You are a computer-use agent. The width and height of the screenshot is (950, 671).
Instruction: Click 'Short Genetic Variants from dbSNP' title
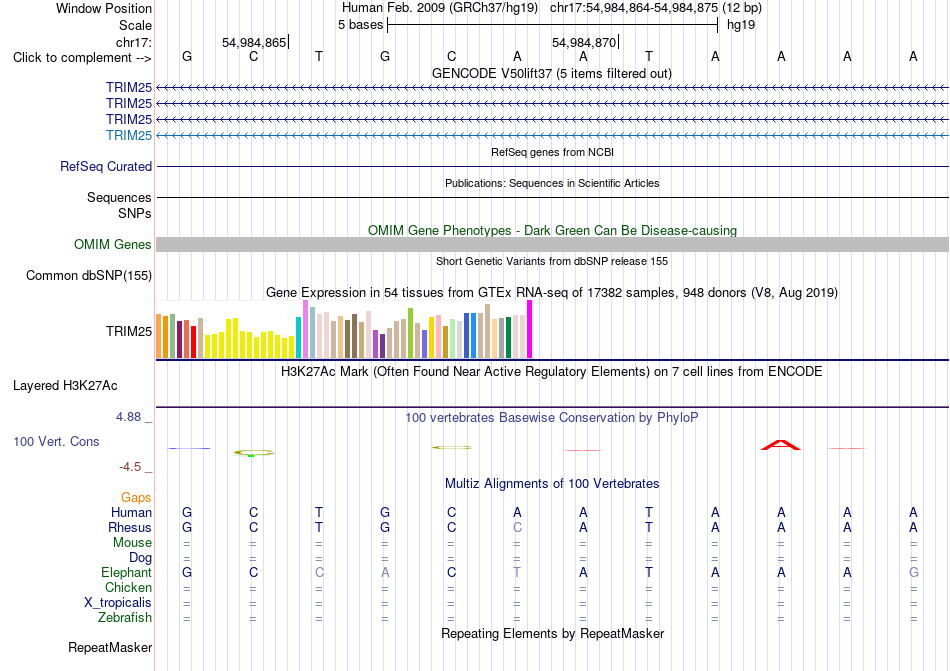coord(552,262)
